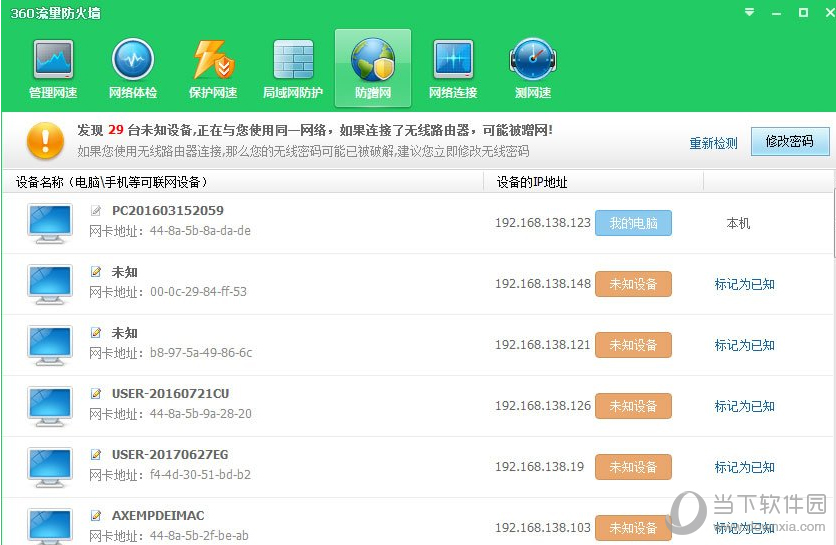Edit name pencil icon for PC201603152059
This screenshot has width=836, height=545.
pos(96,211)
